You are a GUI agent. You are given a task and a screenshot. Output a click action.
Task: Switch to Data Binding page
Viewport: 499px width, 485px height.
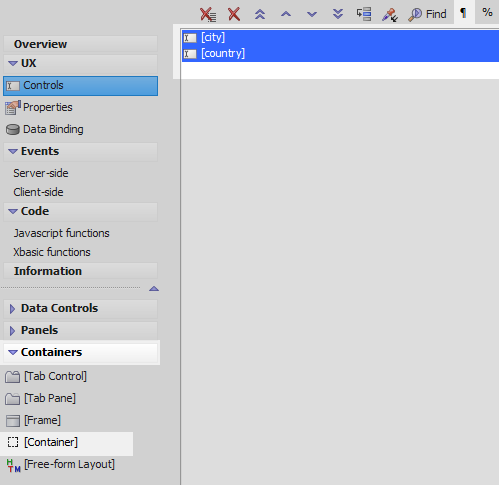click(x=53, y=129)
